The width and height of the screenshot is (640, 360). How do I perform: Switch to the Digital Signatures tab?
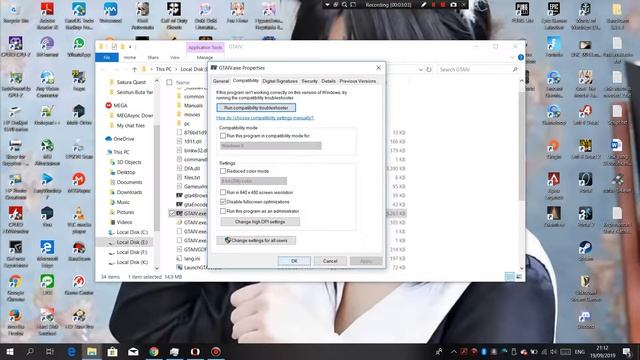coord(280,81)
